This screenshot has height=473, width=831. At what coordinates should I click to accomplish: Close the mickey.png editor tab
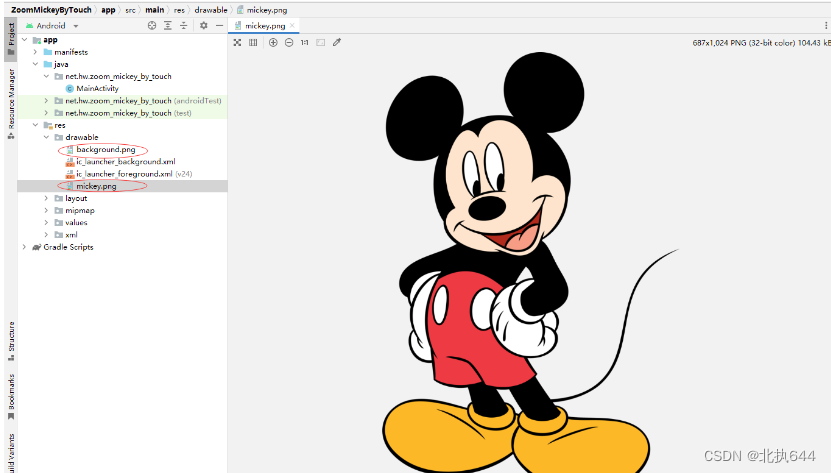[292, 25]
